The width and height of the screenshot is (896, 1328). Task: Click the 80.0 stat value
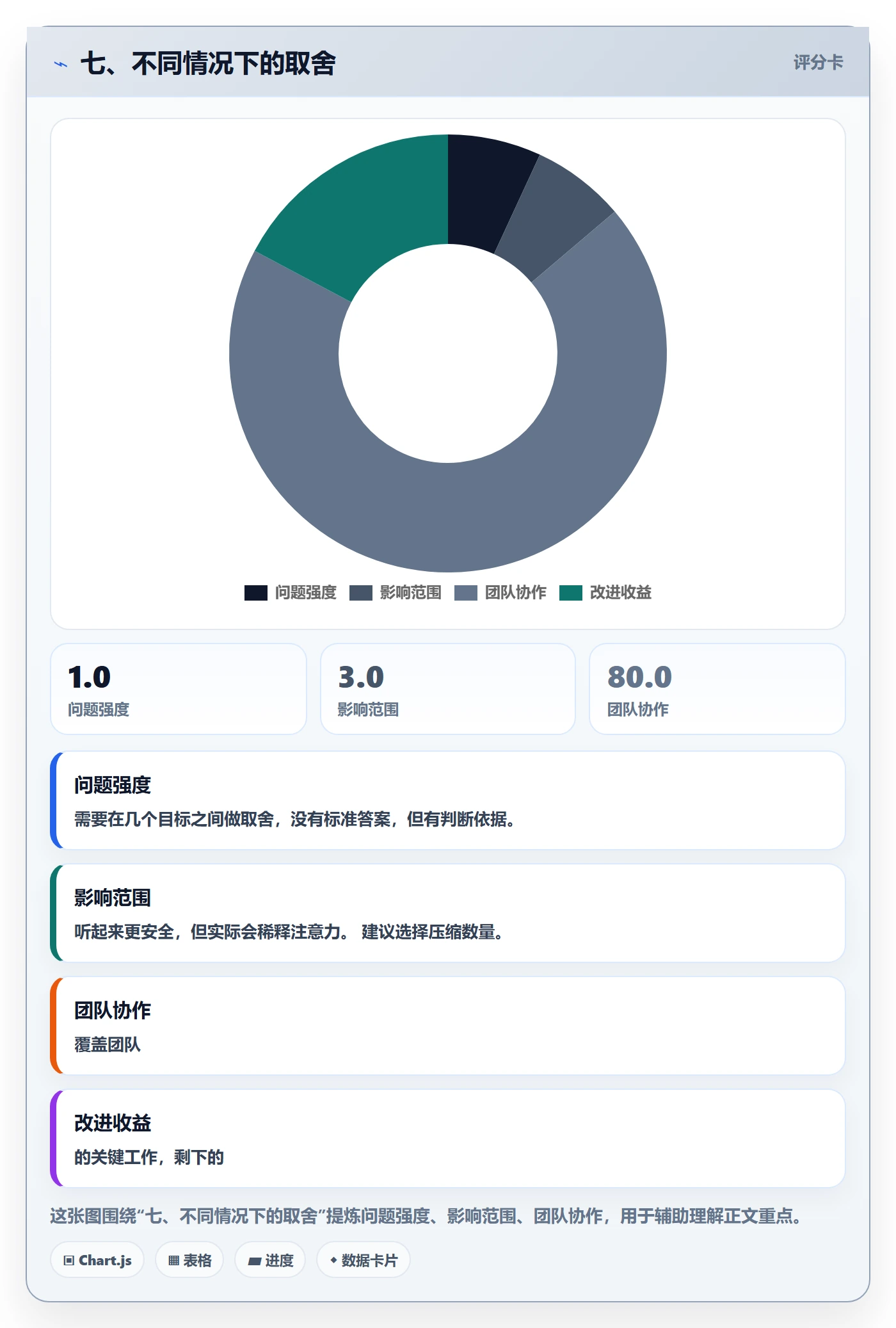pos(639,677)
